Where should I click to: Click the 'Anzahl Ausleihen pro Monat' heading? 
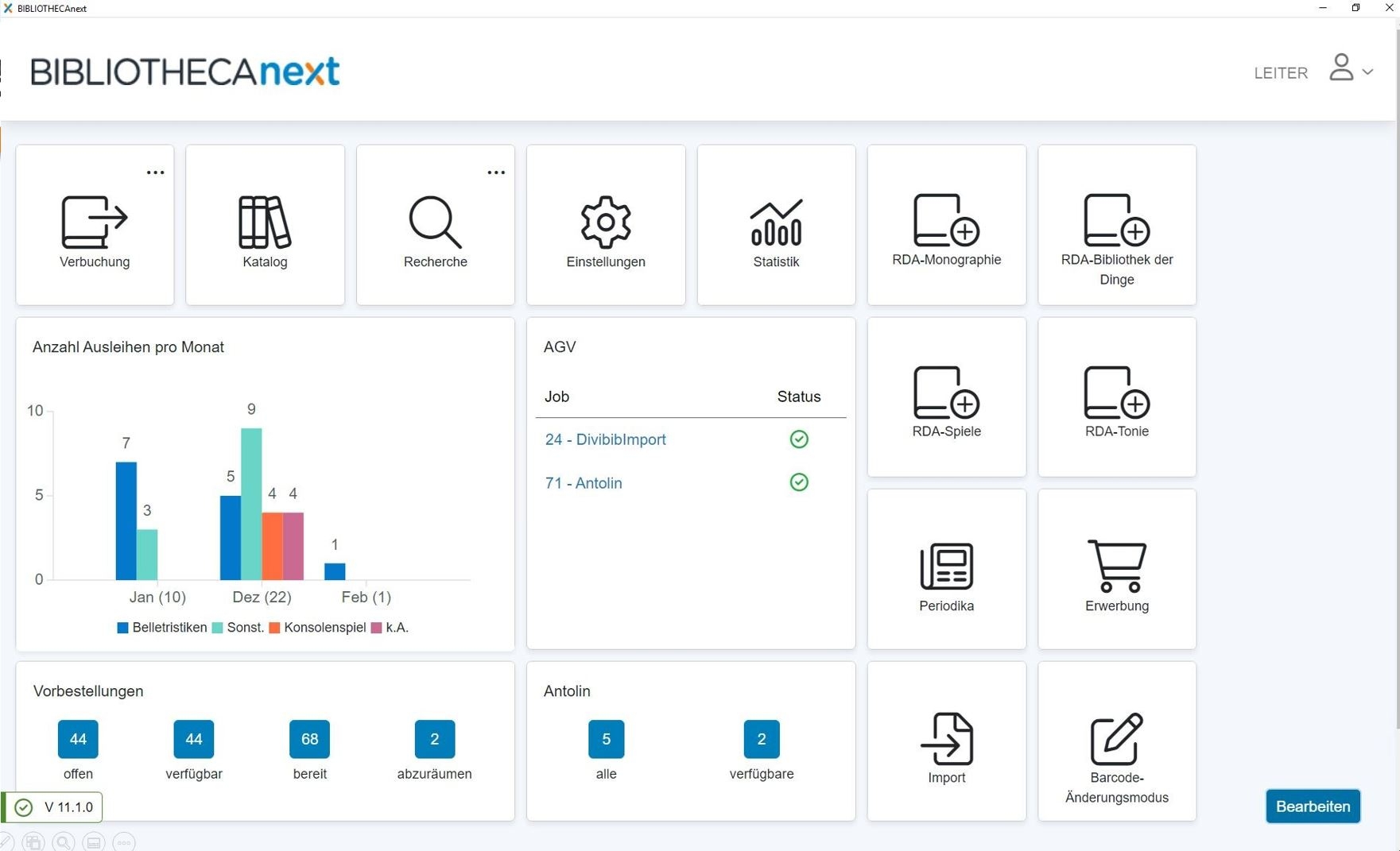(128, 347)
